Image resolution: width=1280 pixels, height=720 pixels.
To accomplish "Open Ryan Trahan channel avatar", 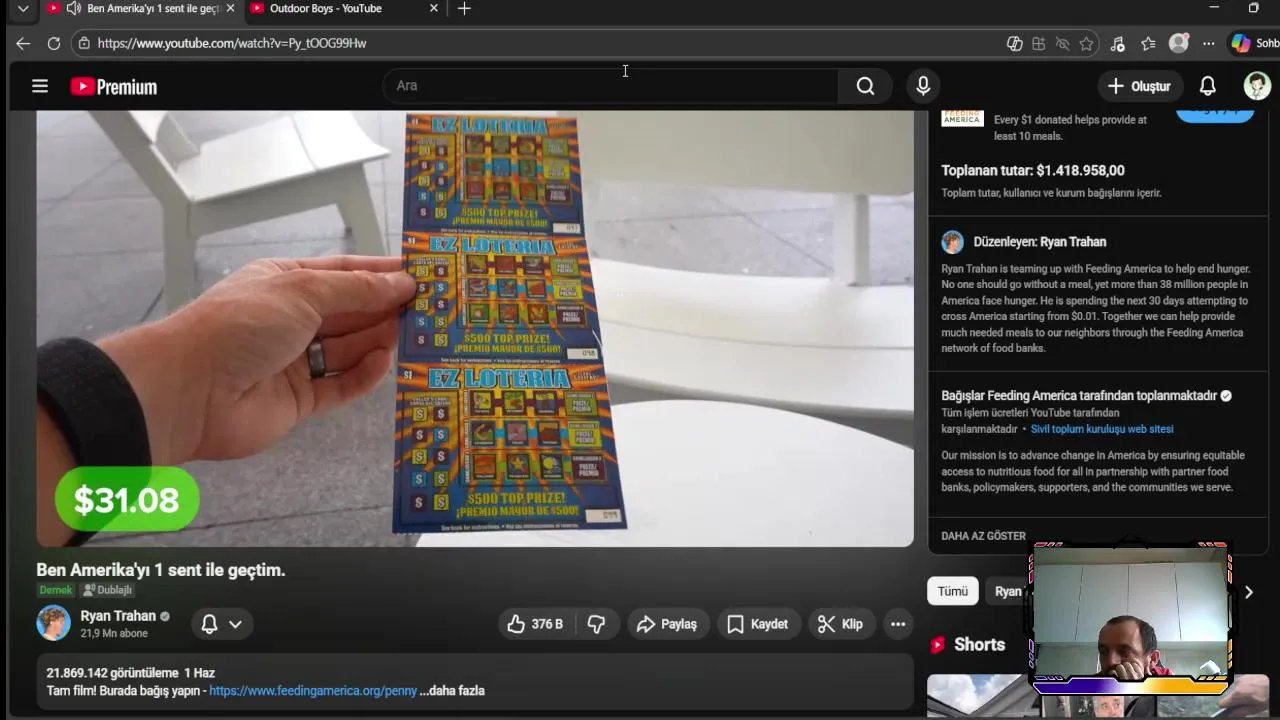I will (54, 623).
